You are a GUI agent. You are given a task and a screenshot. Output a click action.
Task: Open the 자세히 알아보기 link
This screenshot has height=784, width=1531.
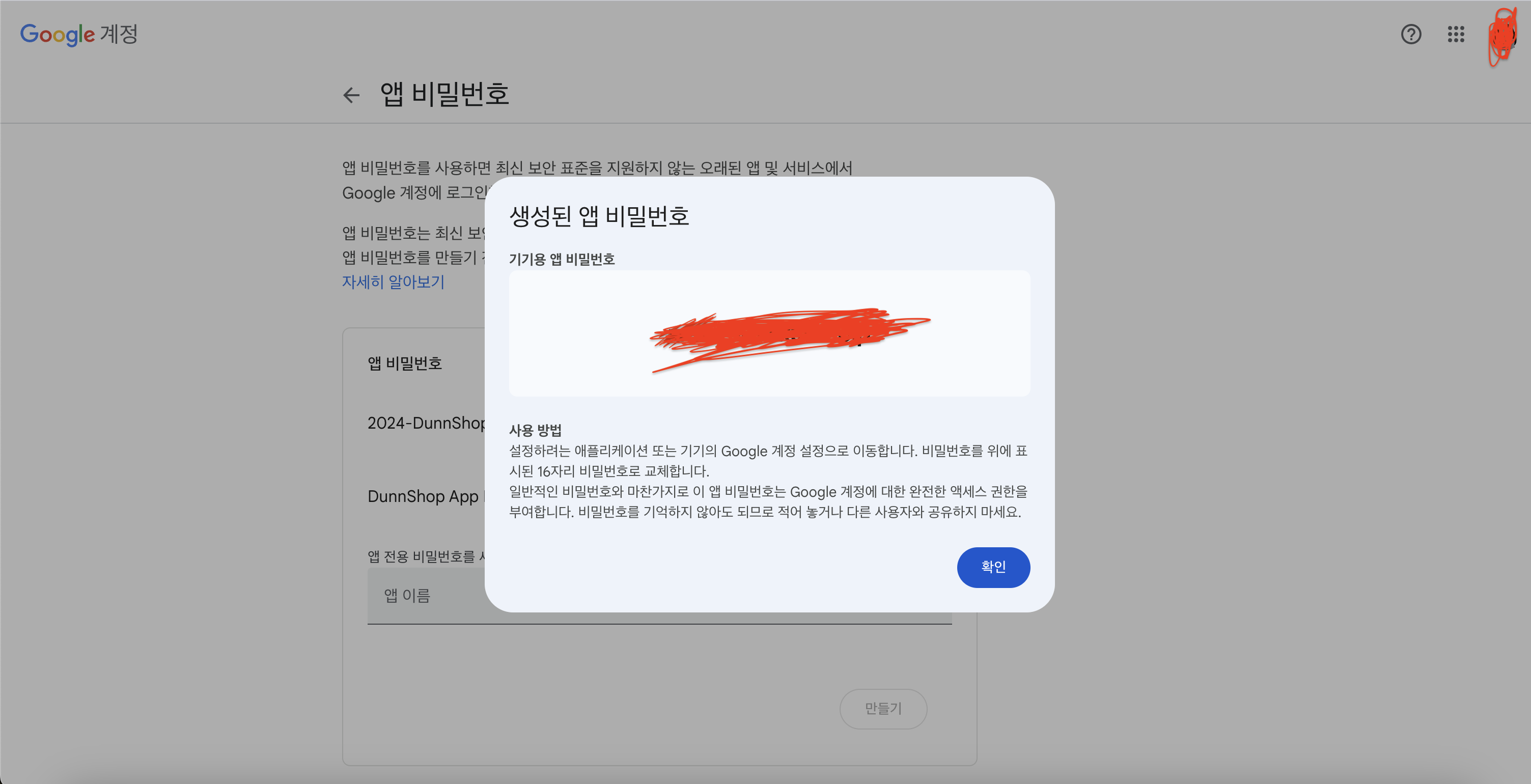393,282
